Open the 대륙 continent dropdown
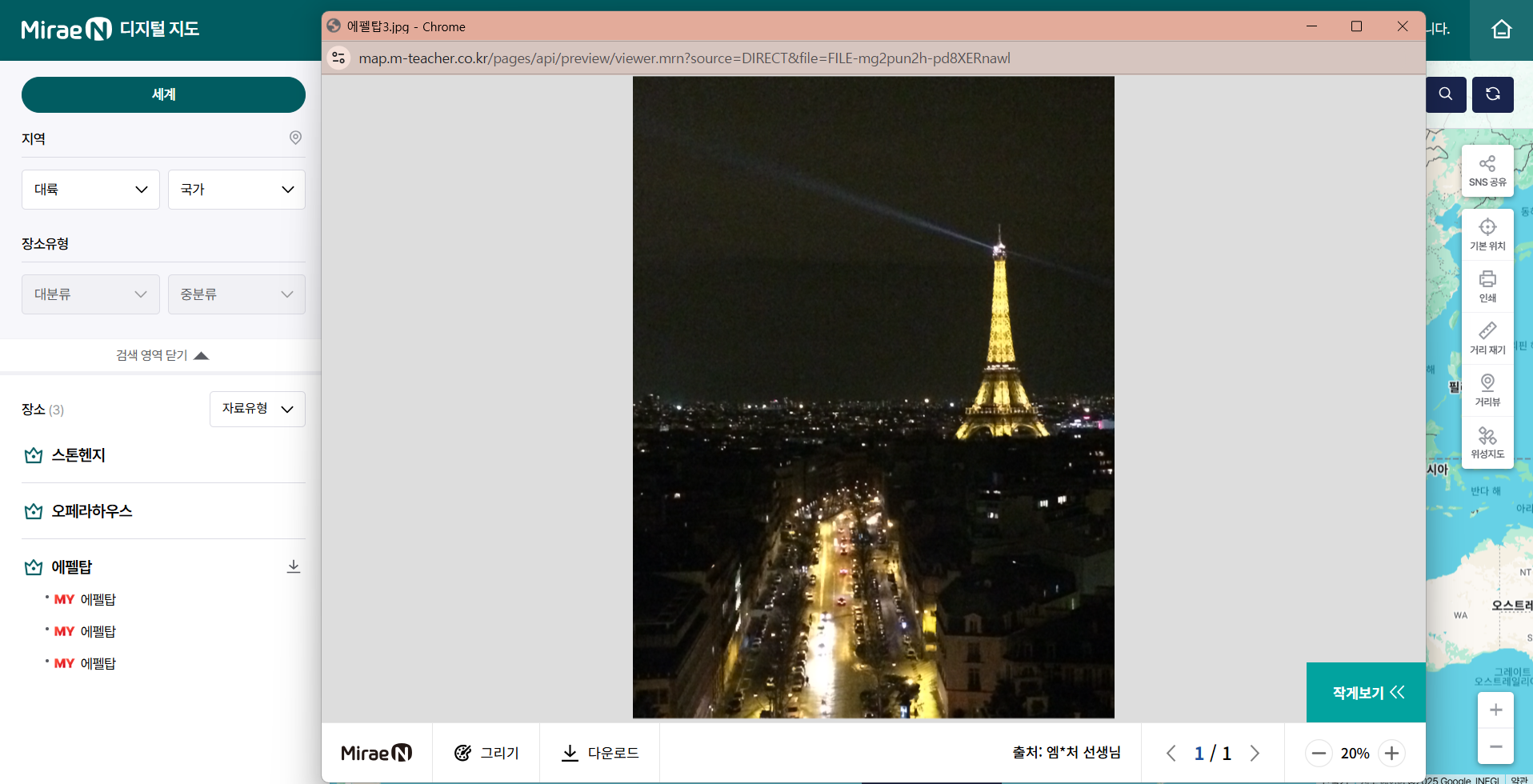 (90, 190)
